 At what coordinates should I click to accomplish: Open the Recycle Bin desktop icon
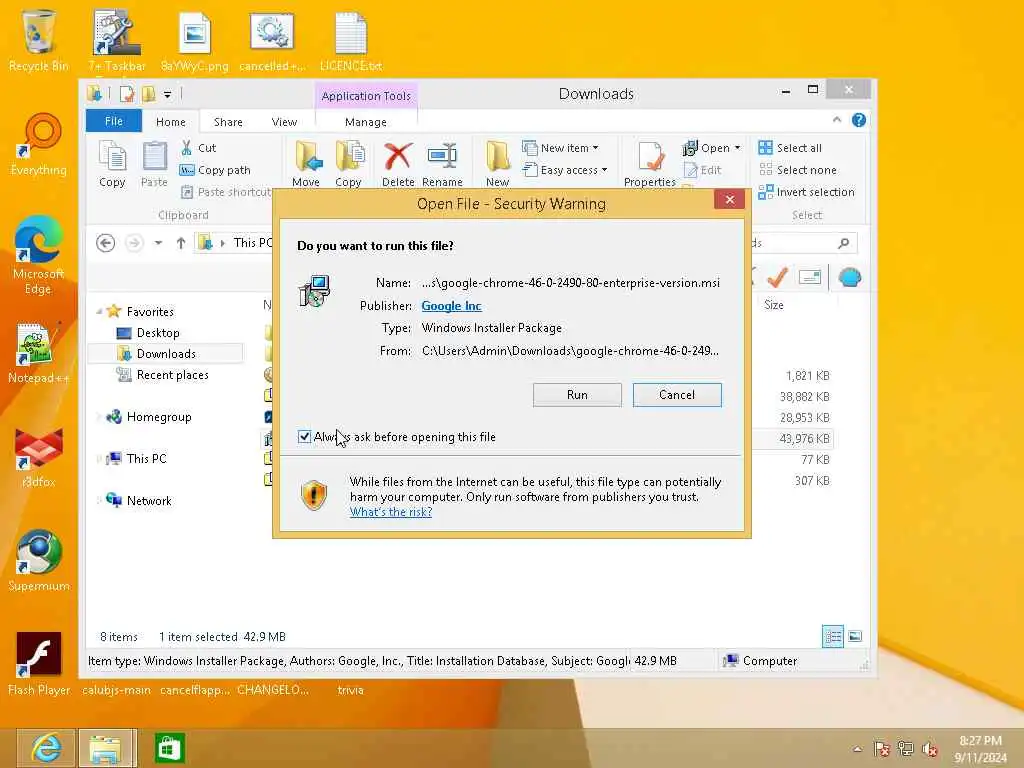click(39, 40)
